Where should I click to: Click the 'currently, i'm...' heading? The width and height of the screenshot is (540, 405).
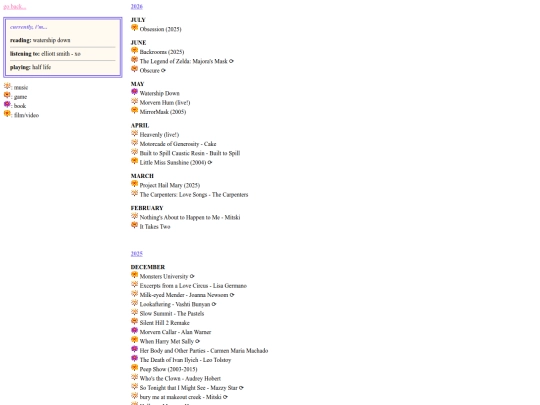tap(29, 27)
